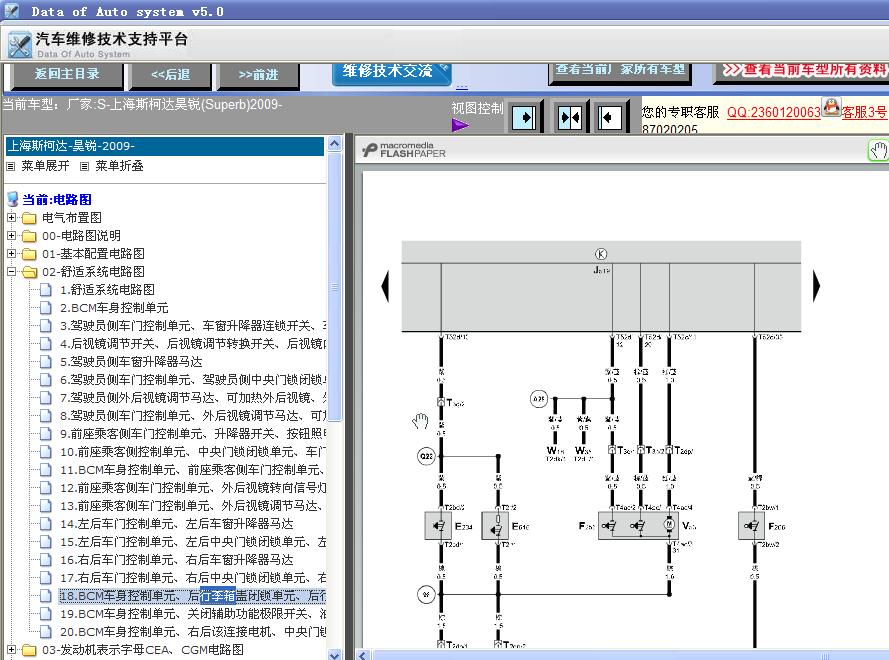889x660 pixels.
Task: Collapse 02-舒适系统电路图 folder
Action: click(x=11, y=272)
